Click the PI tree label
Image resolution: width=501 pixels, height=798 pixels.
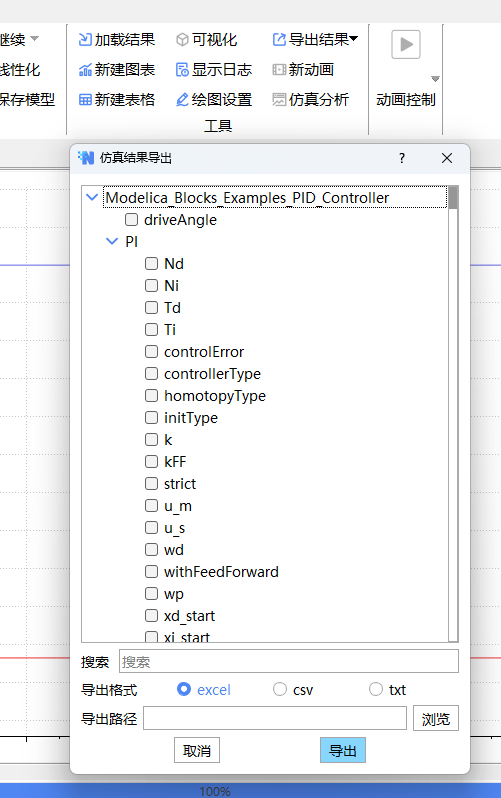point(131,241)
